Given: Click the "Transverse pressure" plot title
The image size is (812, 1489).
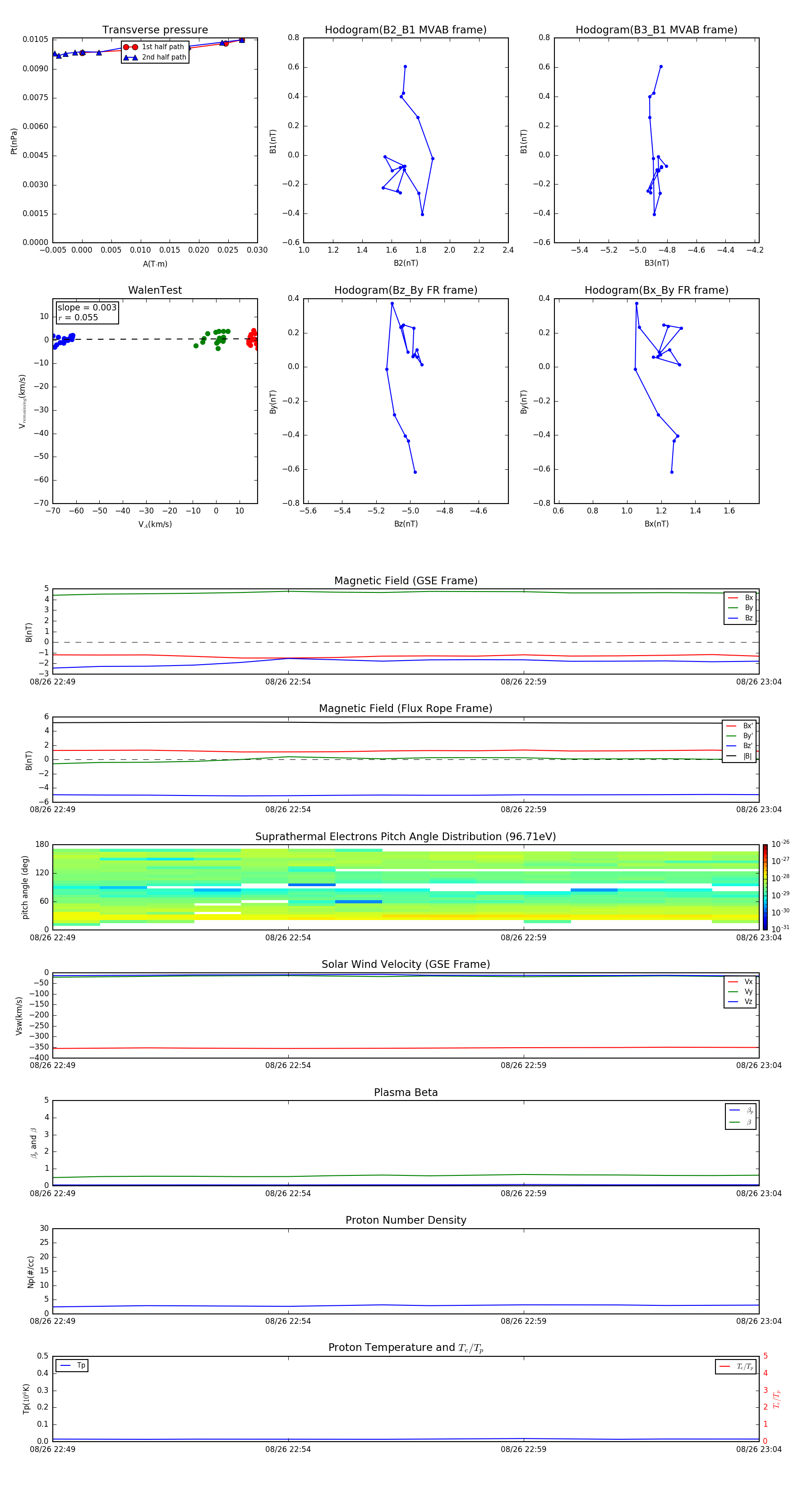Looking at the screenshot, I should click(155, 30).
